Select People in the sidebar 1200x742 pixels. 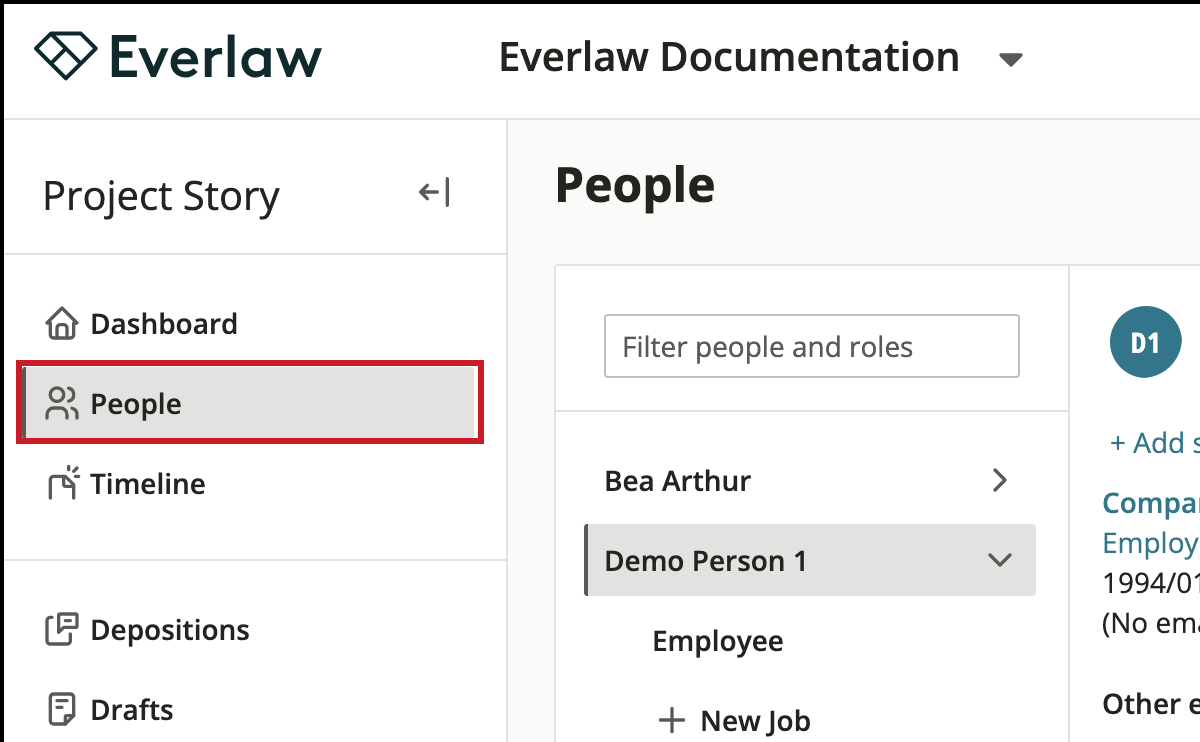249,404
